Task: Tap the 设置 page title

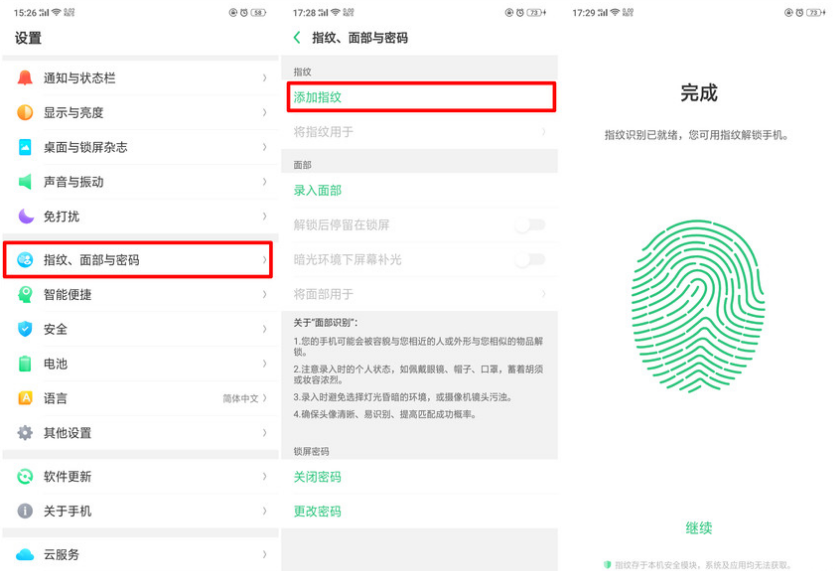Action: [x=28, y=38]
